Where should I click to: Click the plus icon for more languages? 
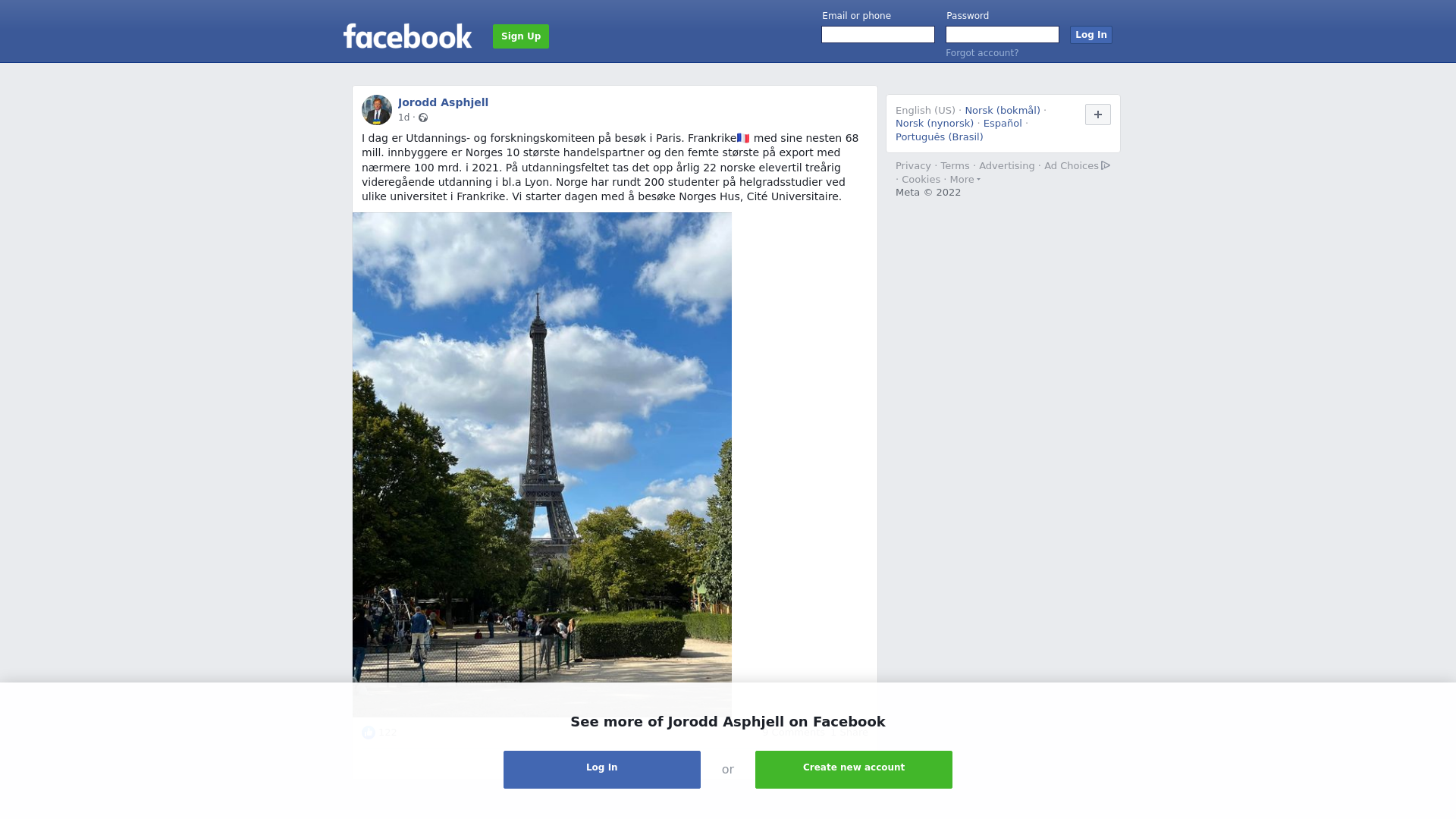tap(1097, 115)
